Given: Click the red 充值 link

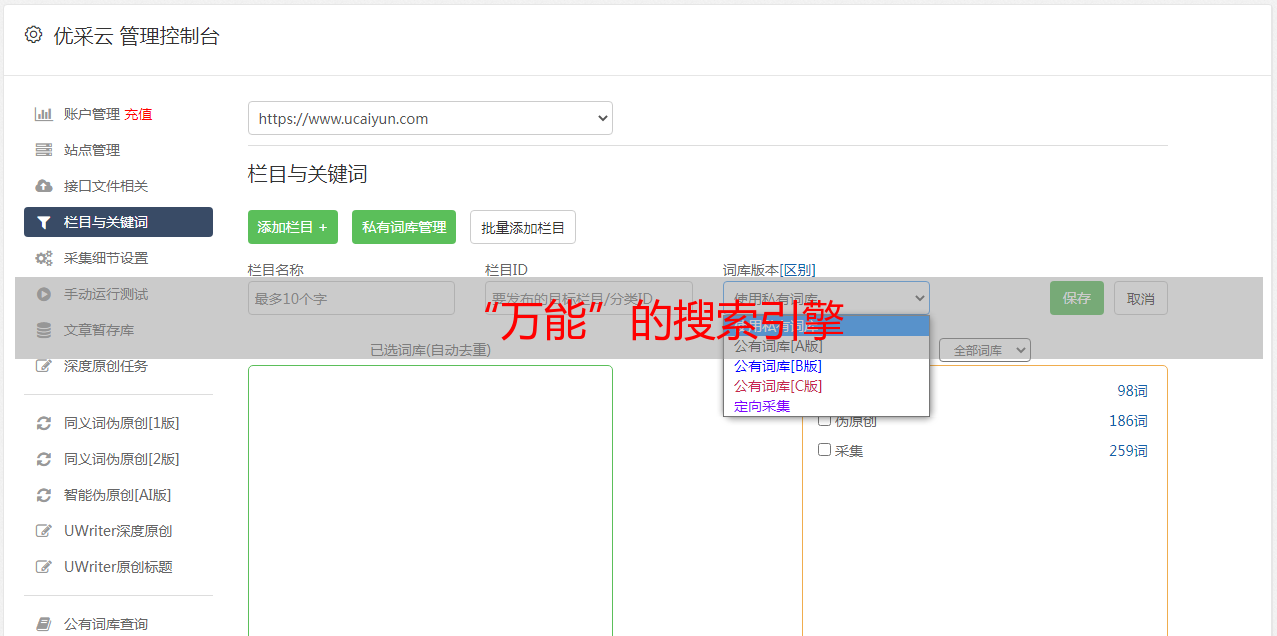Looking at the screenshot, I should (138, 114).
